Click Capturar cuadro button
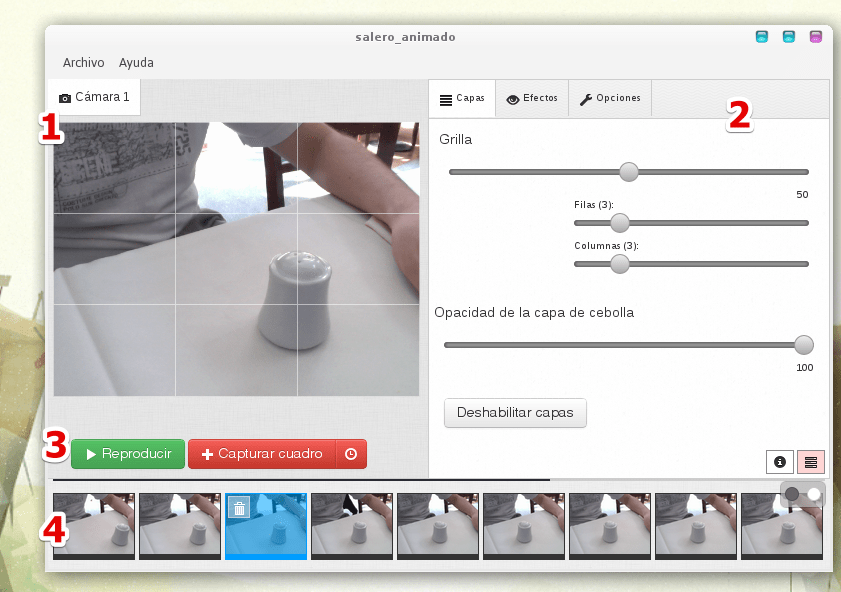This screenshot has height=592, width=841. pyautogui.click(x=262, y=454)
